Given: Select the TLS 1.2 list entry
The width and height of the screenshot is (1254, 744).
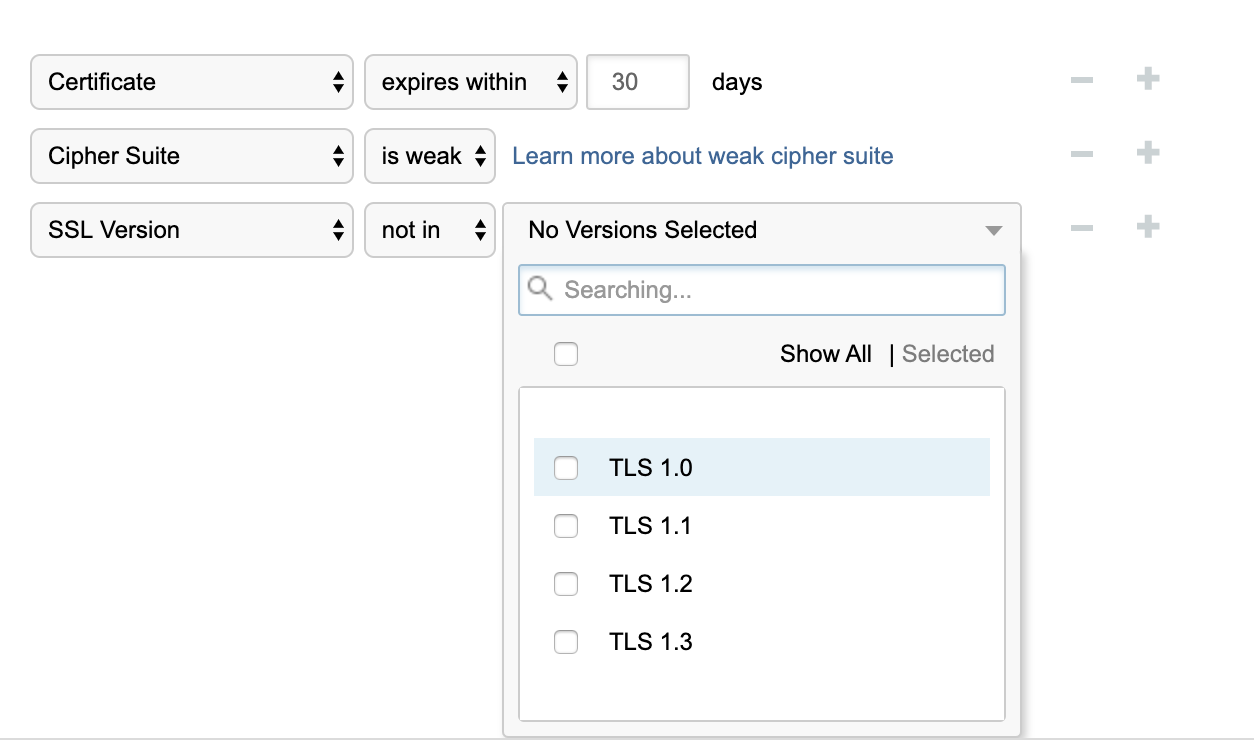Looking at the screenshot, I should click(762, 584).
